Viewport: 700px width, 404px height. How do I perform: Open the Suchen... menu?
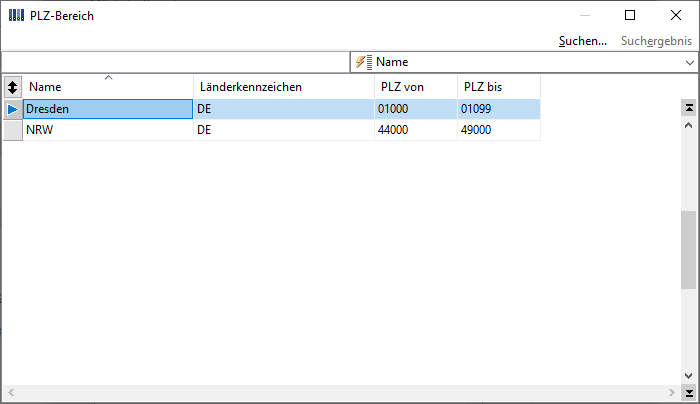coord(583,41)
